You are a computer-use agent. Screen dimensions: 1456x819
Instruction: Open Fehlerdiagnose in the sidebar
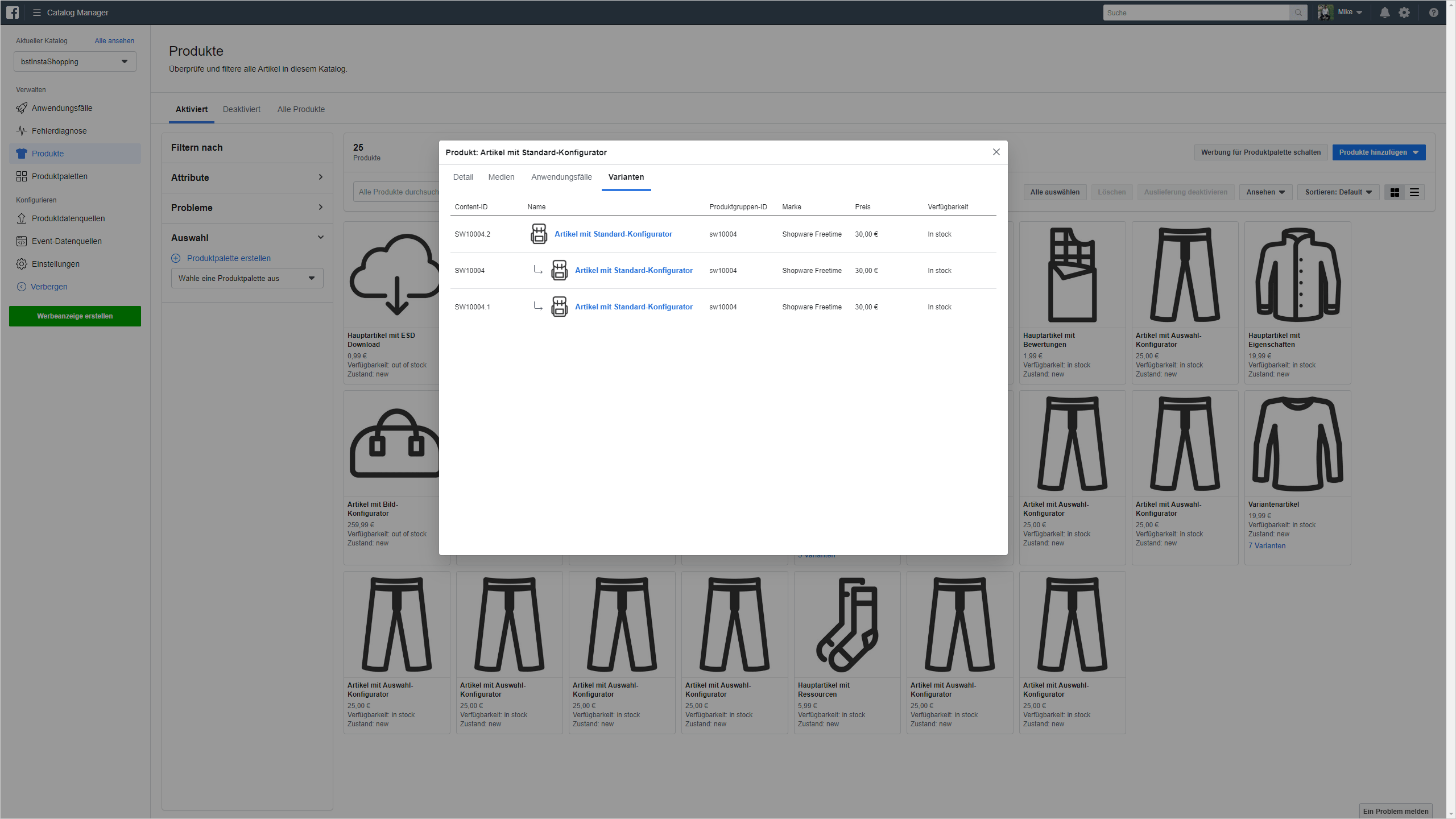pos(59,131)
